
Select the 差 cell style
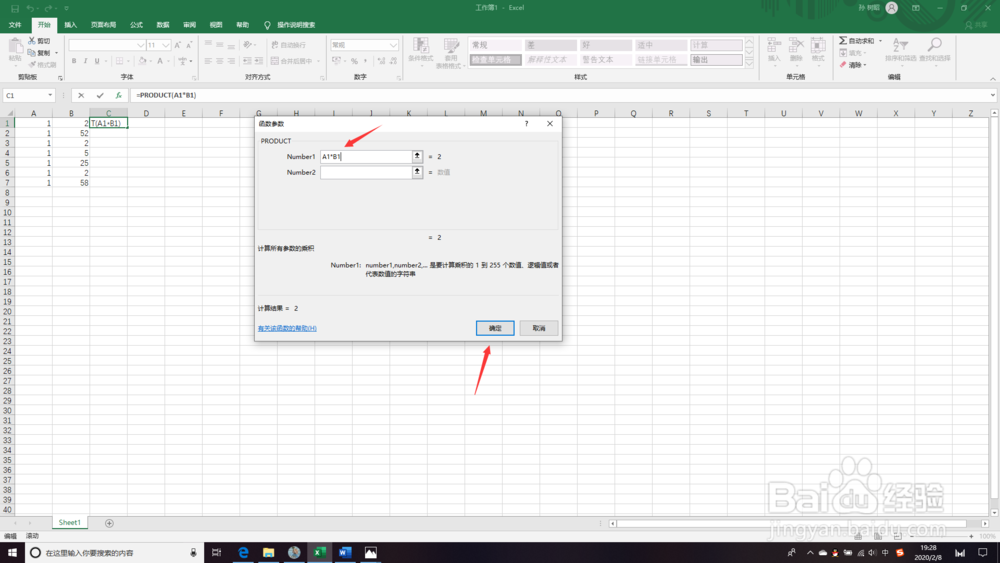(550, 45)
